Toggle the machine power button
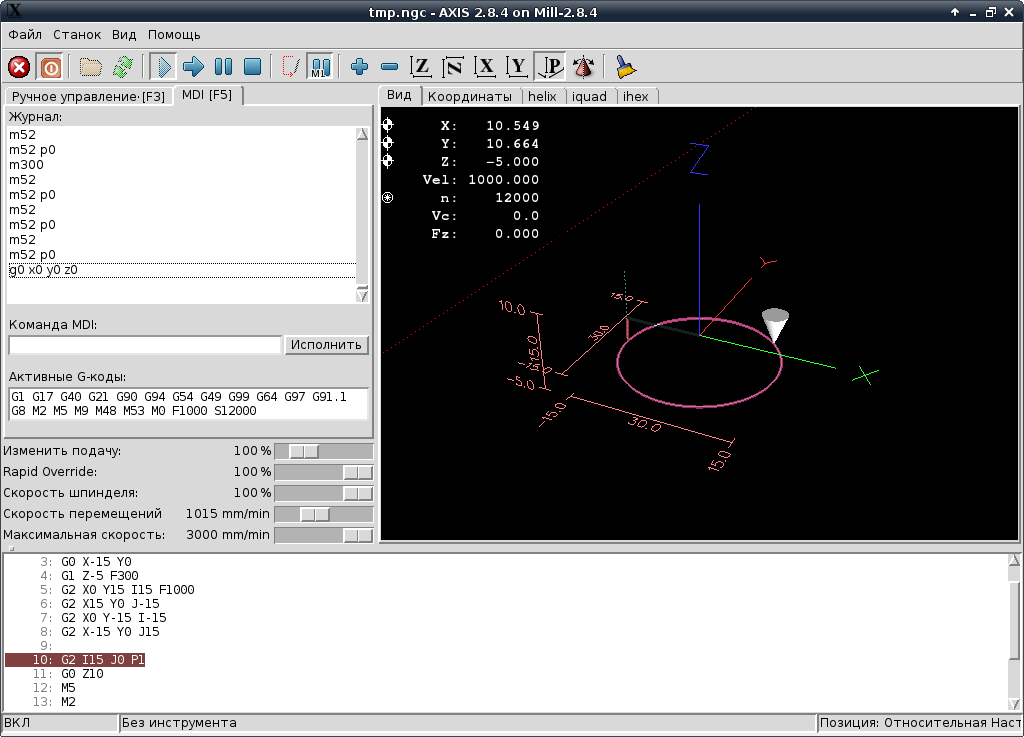This screenshot has height=737, width=1024. pyautogui.click(x=50, y=67)
